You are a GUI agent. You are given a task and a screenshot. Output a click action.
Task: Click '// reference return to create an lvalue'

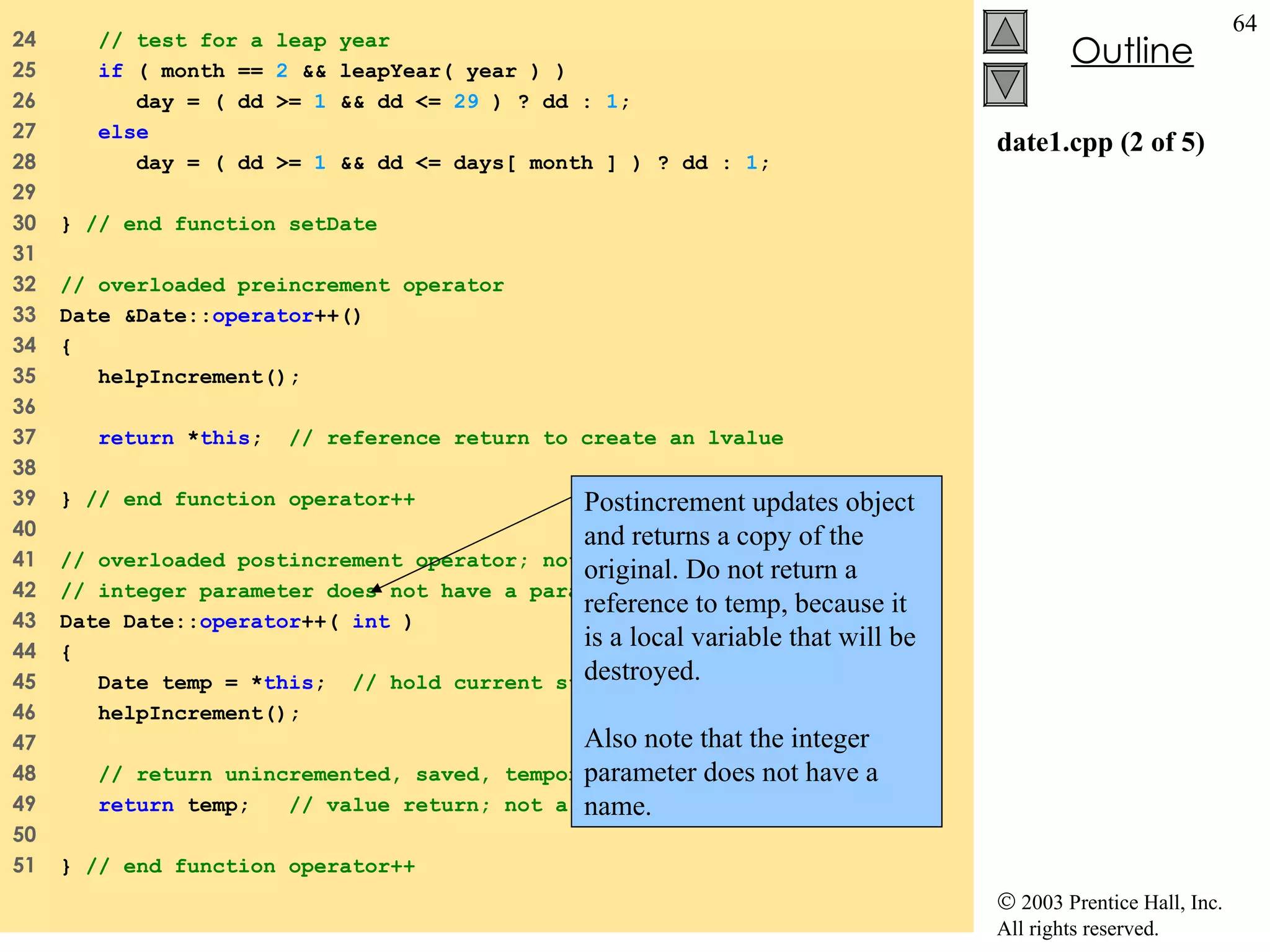(536, 438)
